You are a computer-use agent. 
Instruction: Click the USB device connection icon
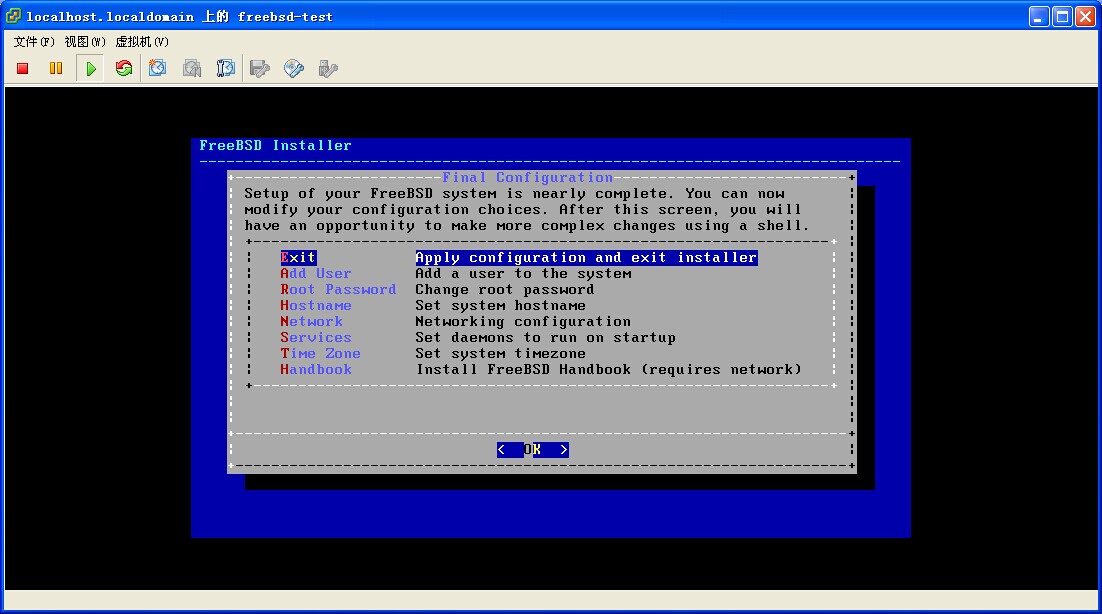[x=327, y=68]
